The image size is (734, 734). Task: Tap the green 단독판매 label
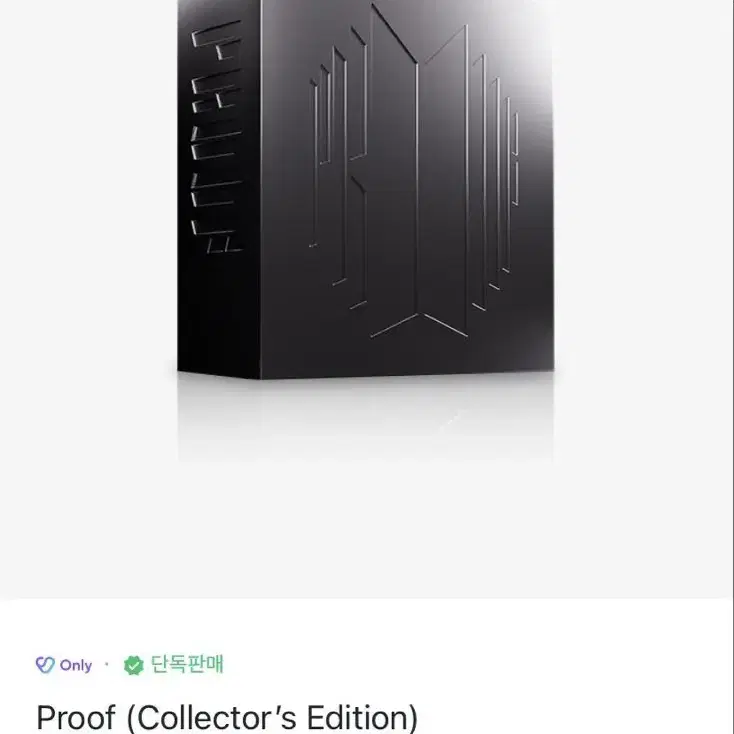(x=187, y=664)
